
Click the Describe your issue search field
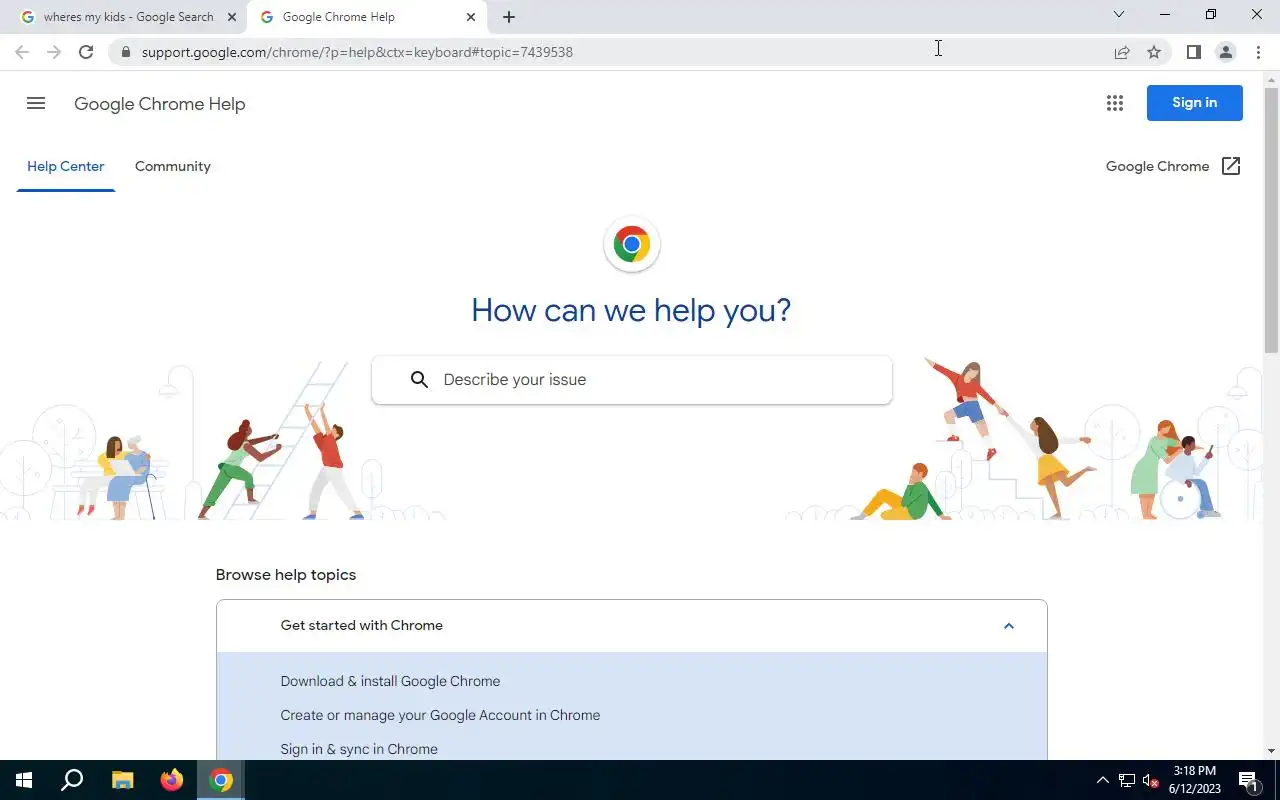coord(632,380)
